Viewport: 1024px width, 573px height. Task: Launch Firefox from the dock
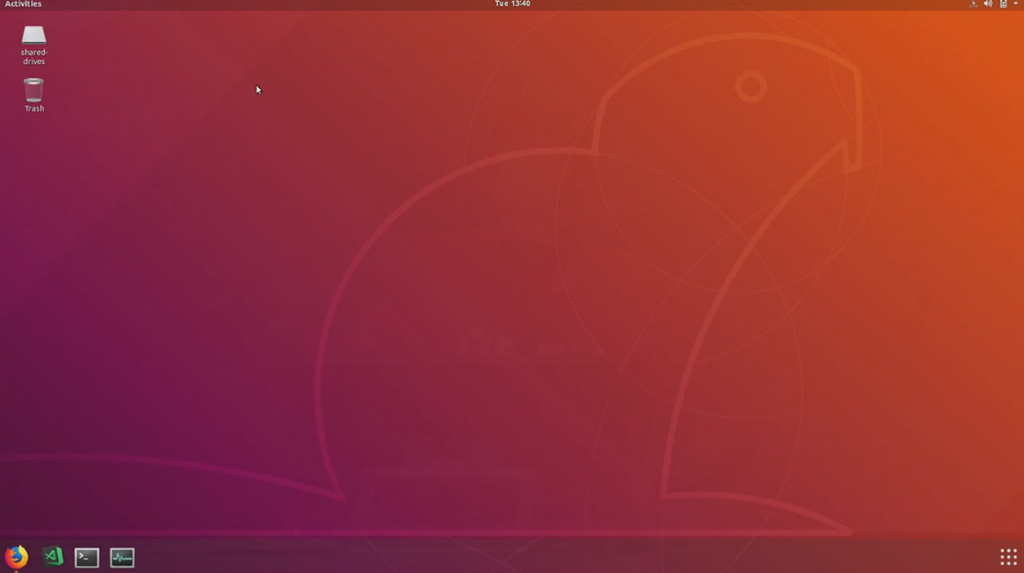click(x=17, y=557)
